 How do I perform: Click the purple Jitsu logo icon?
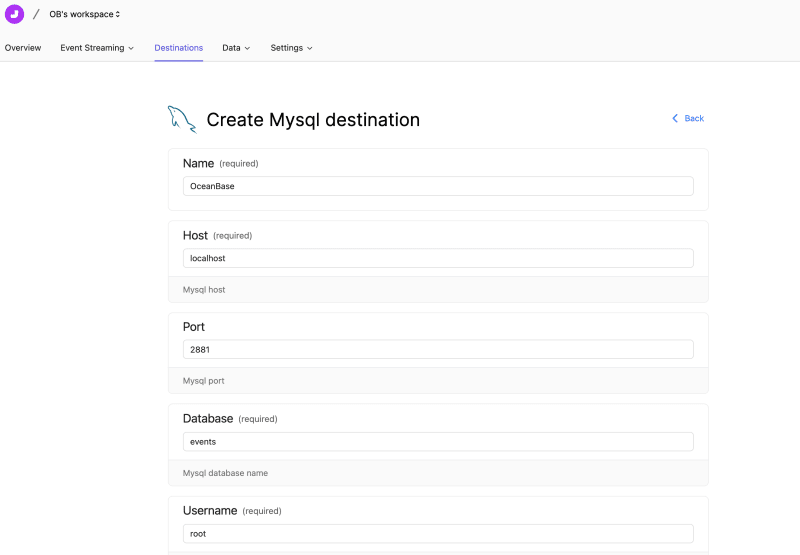coord(14,14)
